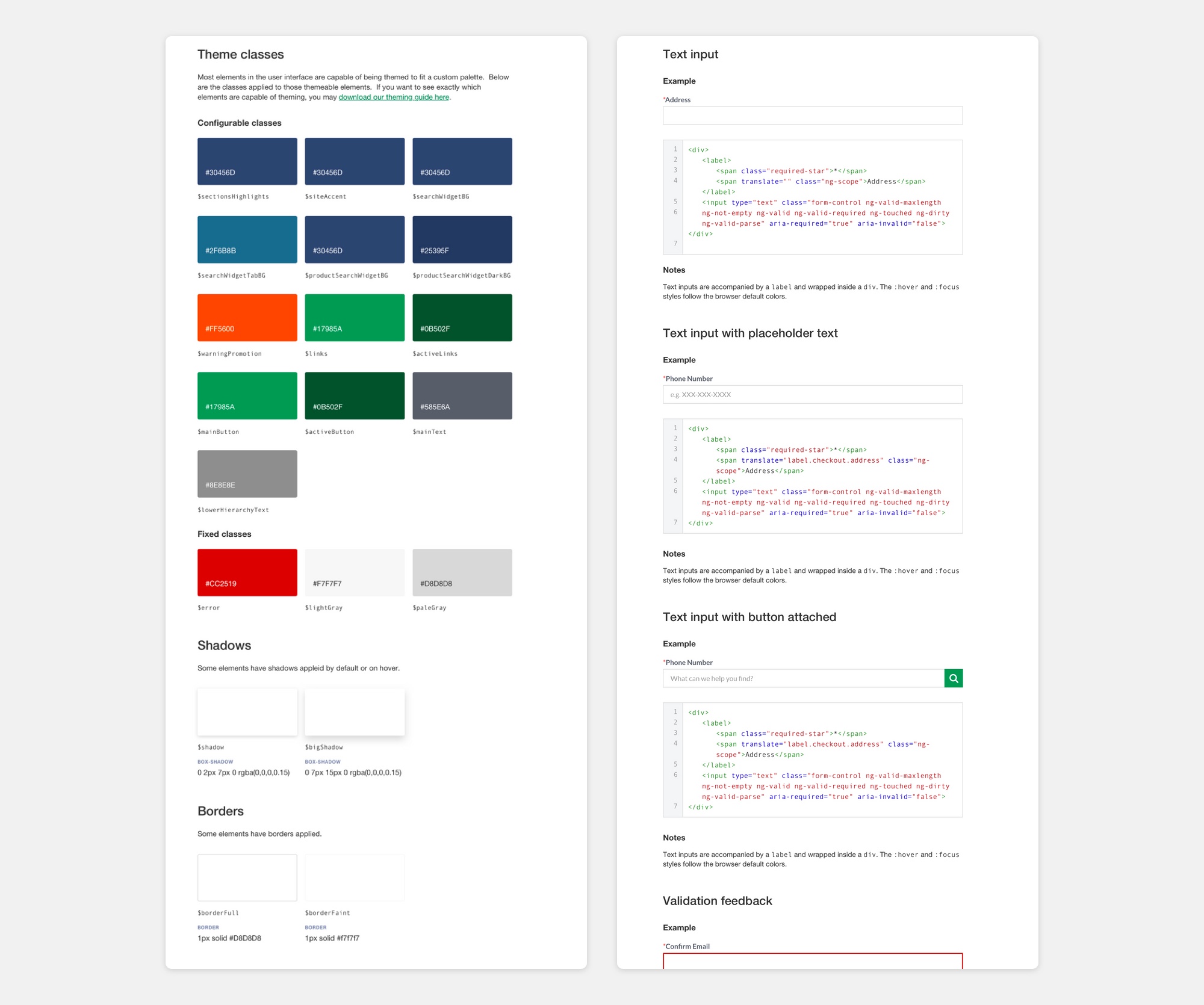Focus the Address text input field
The width and height of the screenshot is (1204, 1005).
[x=812, y=116]
